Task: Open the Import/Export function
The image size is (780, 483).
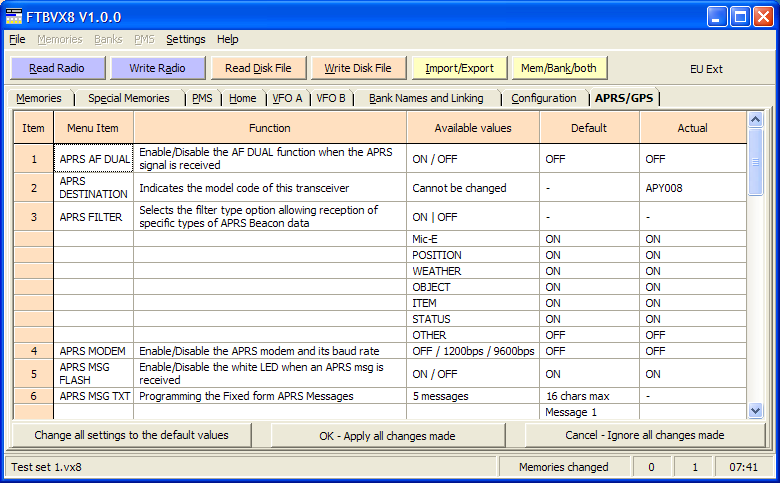Action: coord(459,68)
